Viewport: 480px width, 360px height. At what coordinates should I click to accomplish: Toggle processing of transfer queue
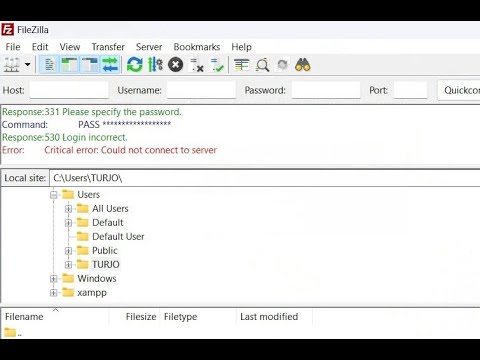(155, 65)
